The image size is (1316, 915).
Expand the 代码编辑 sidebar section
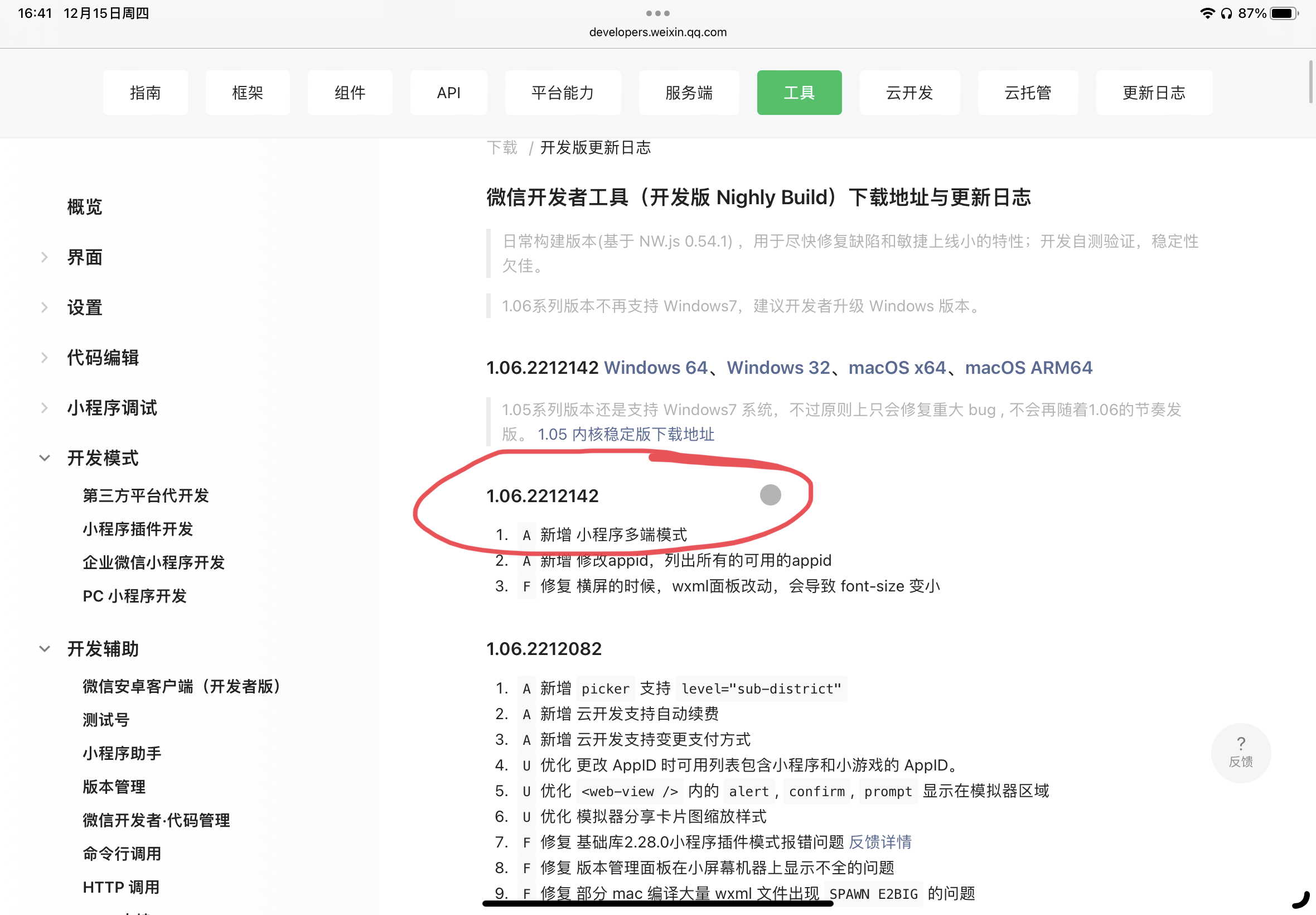coord(45,358)
